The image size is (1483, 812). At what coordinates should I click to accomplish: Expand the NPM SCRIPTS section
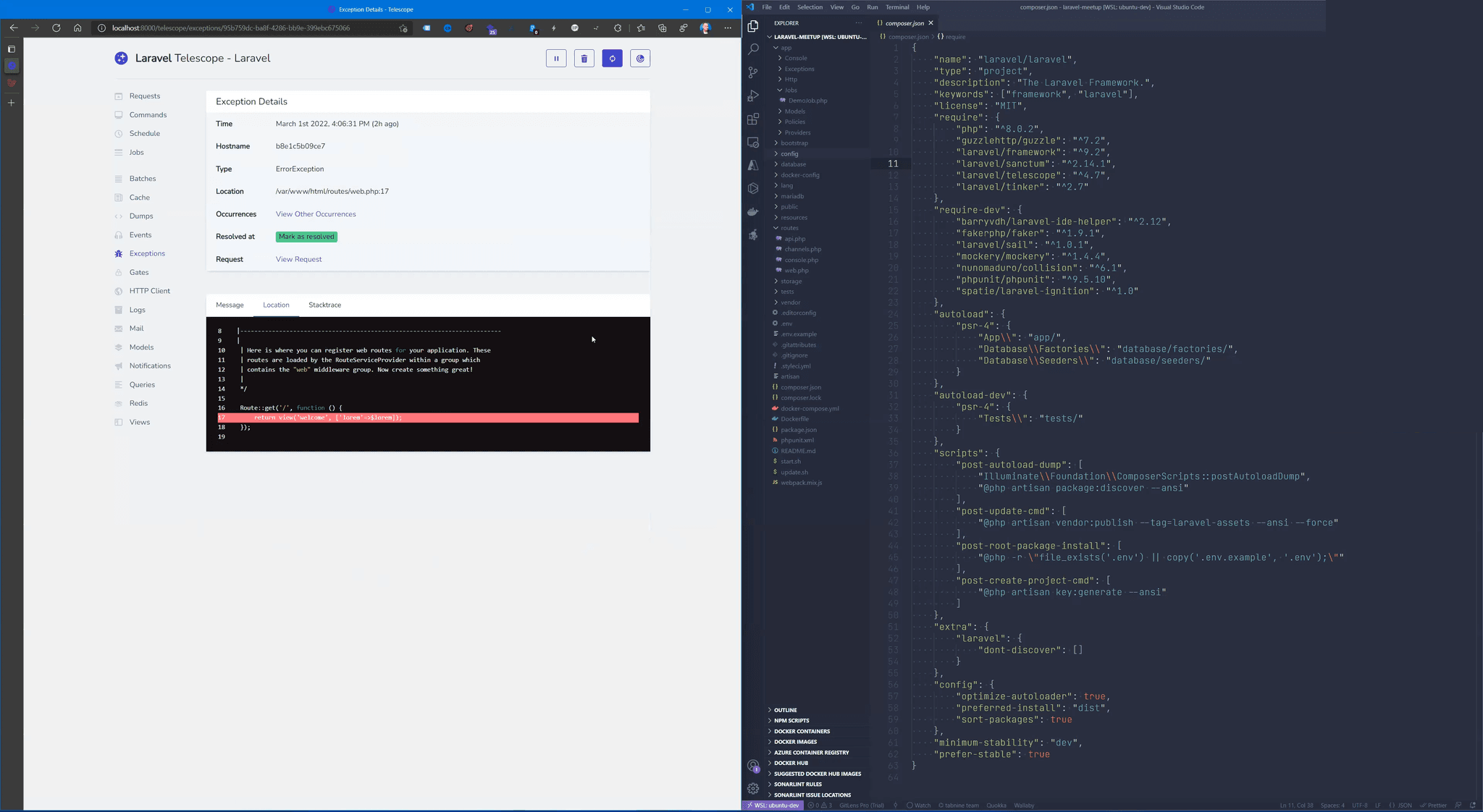point(791,721)
